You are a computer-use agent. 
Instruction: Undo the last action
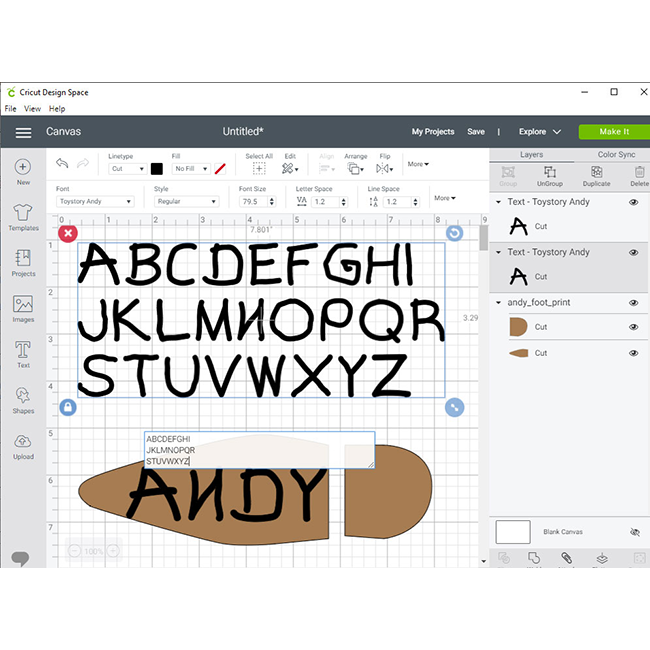62,163
